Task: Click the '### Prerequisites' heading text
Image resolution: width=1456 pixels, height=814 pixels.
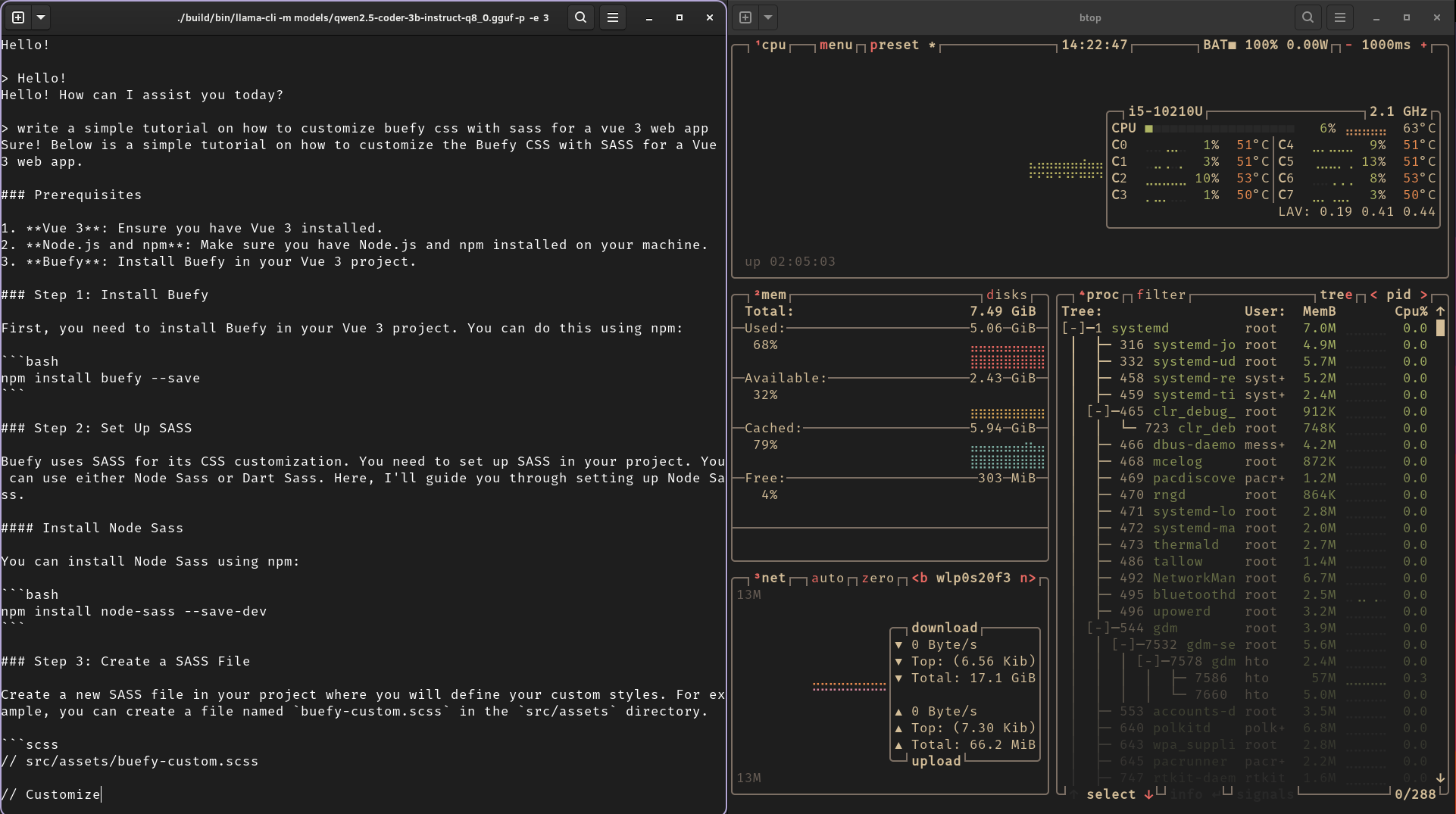Action: pyautogui.click(x=71, y=195)
